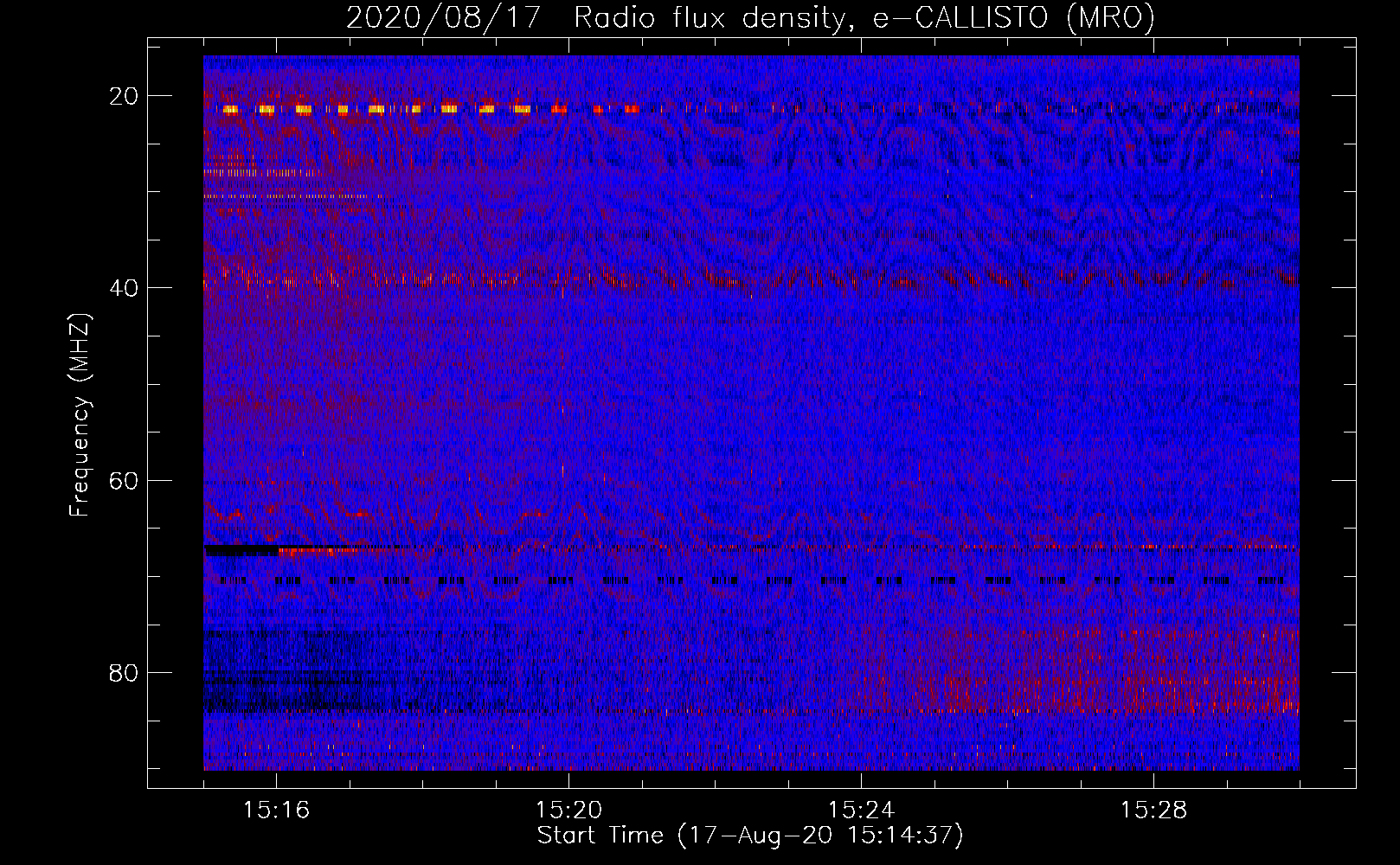This screenshot has height=865, width=1400.
Task: Click the 80 MHz frequency tick label
Action: pyautogui.click(x=125, y=673)
